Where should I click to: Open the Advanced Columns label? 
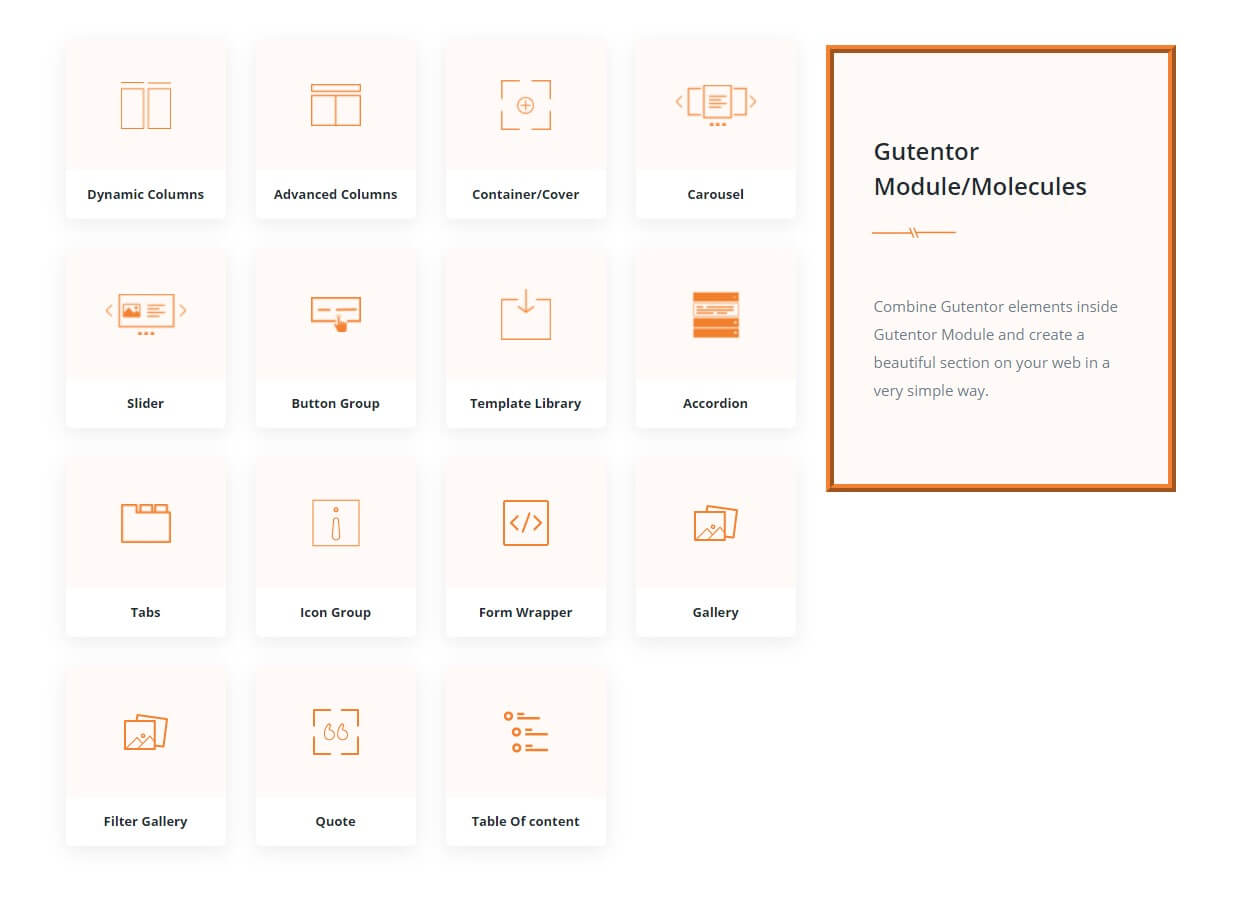[336, 194]
